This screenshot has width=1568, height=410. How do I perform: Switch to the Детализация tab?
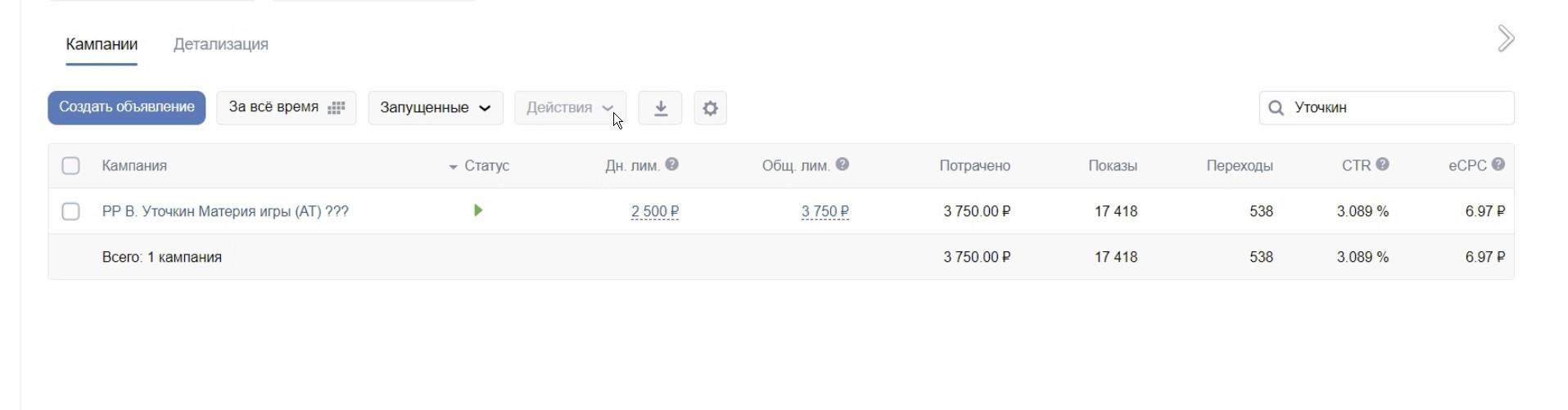tap(220, 44)
